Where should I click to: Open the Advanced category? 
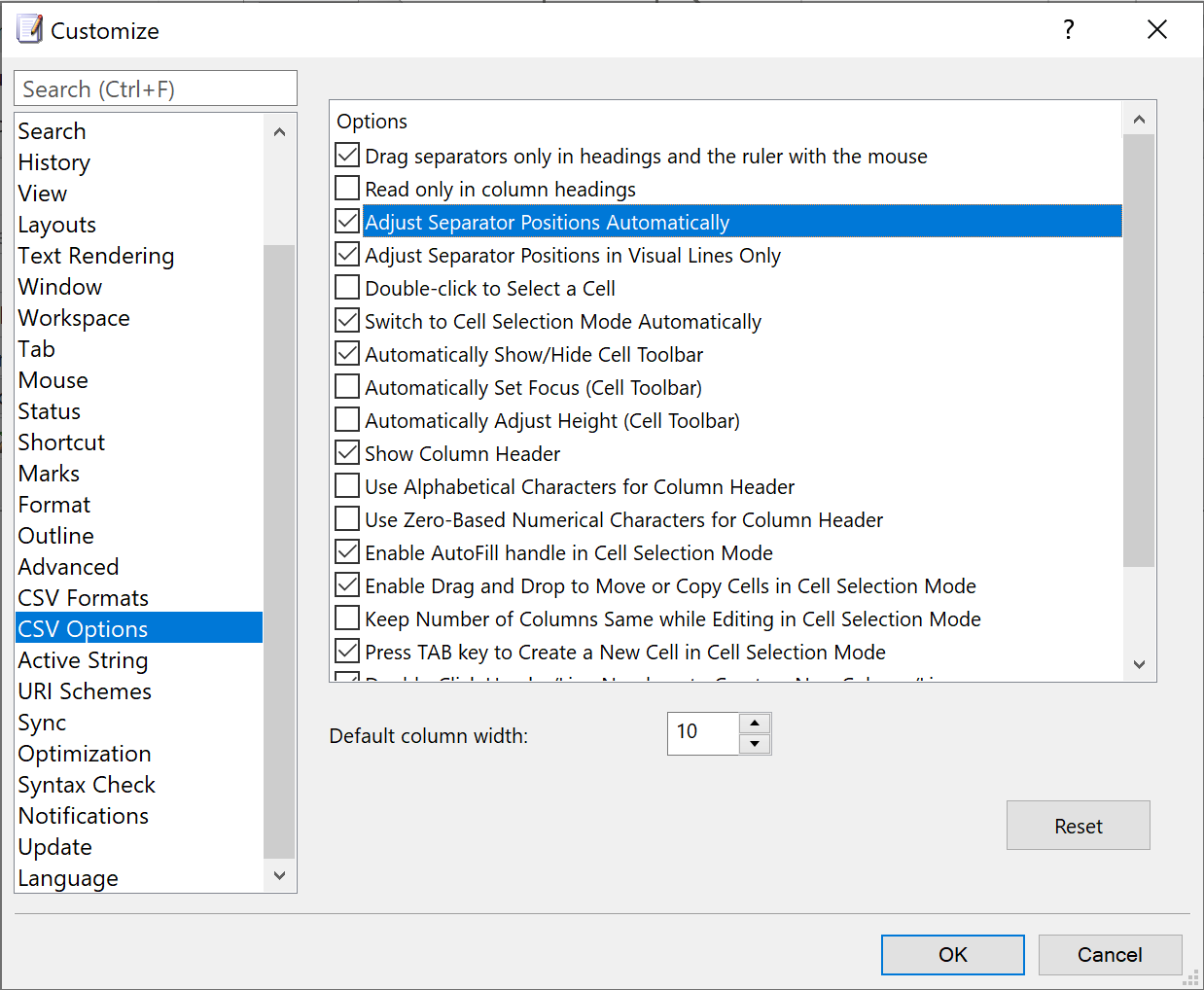(x=139, y=566)
